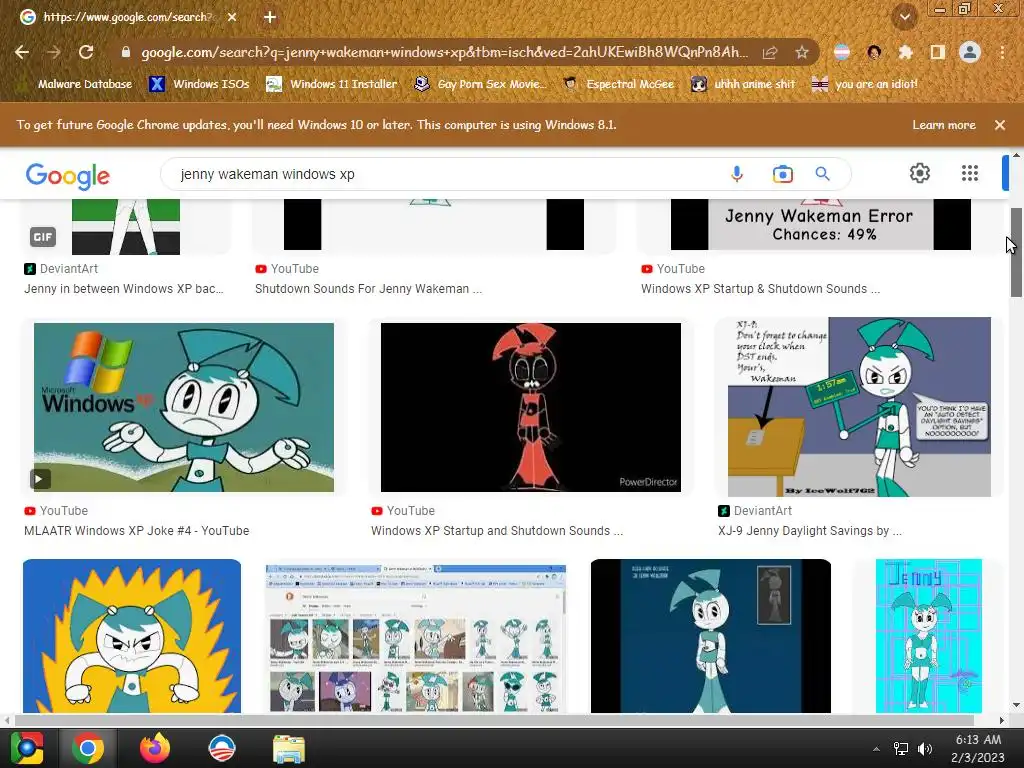Image resolution: width=1024 pixels, height=768 pixels.
Task: Open the Jenny on dark blue thumbnail
Action: tap(711, 636)
